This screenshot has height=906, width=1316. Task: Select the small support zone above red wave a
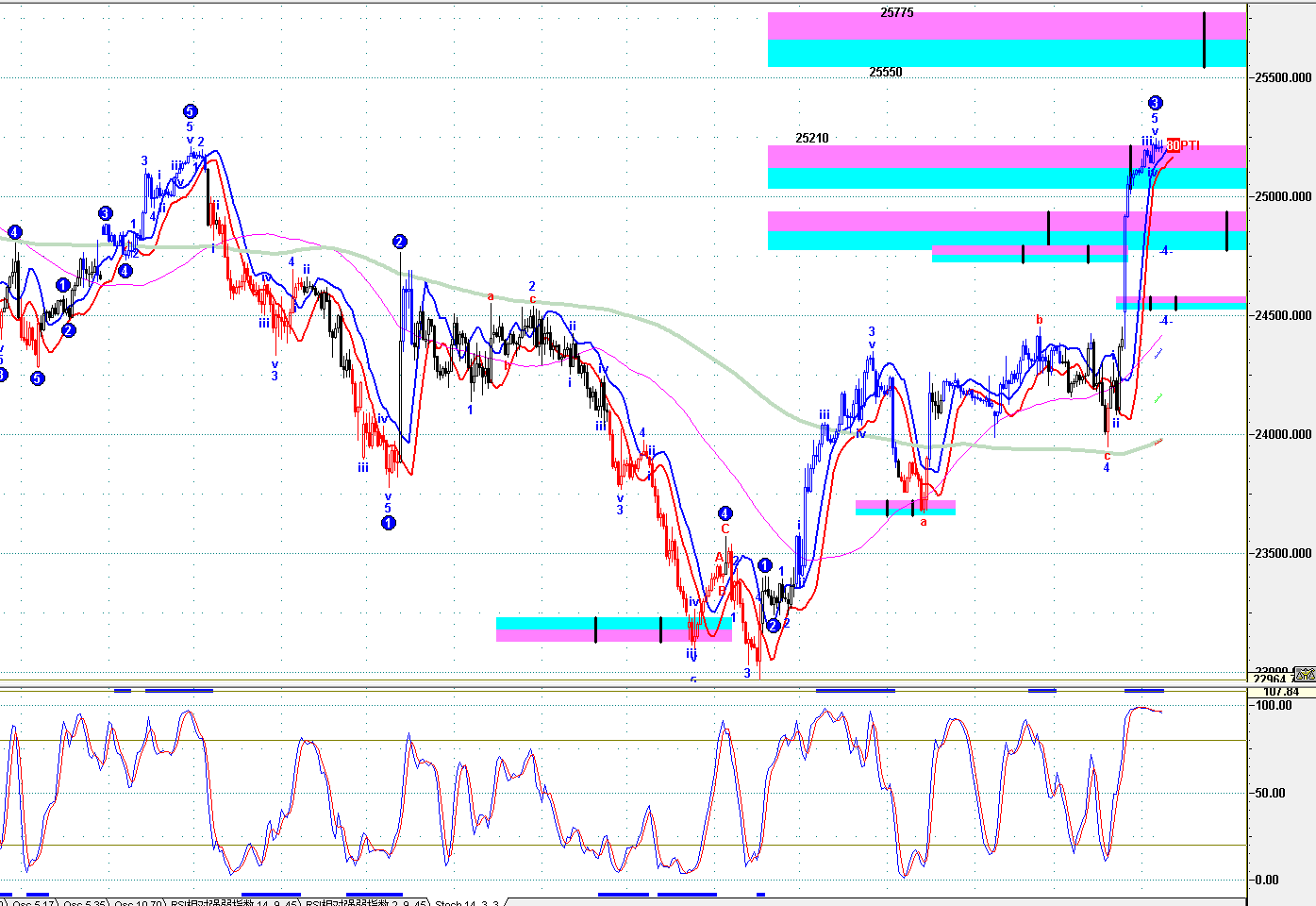point(906,508)
